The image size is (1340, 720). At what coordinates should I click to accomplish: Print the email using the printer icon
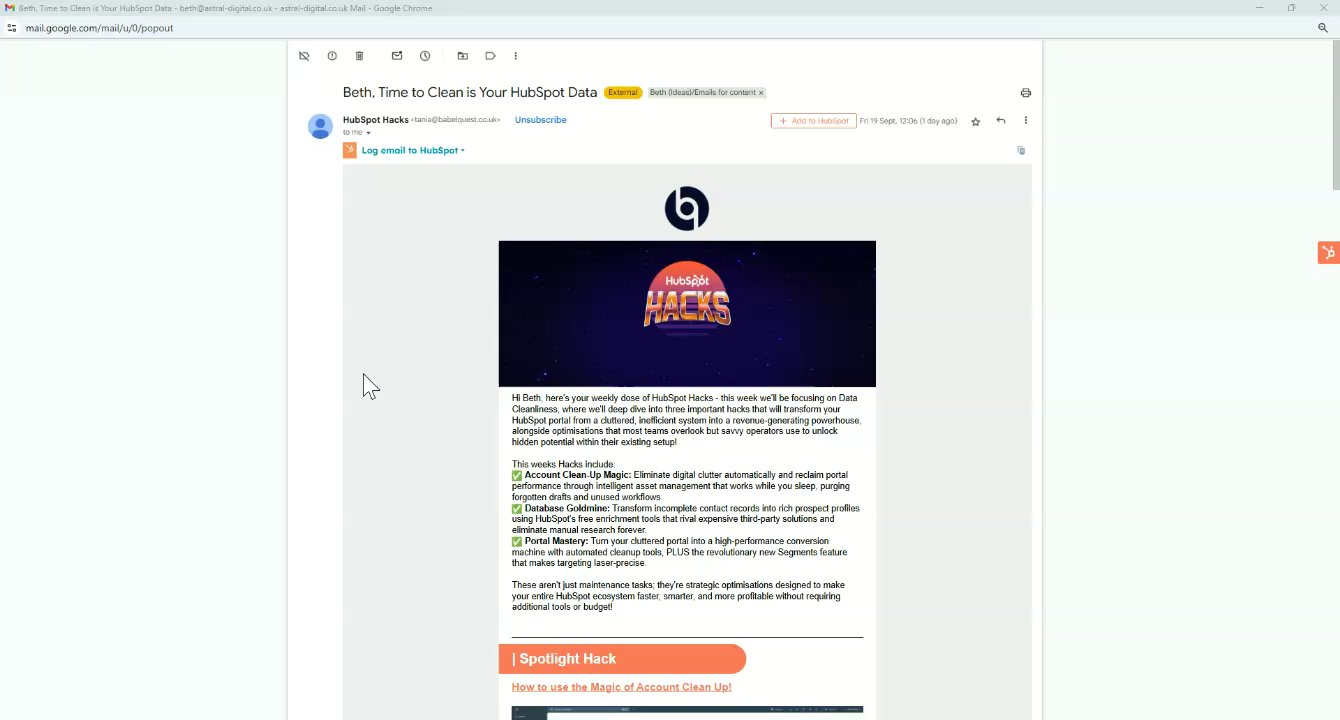1025,93
